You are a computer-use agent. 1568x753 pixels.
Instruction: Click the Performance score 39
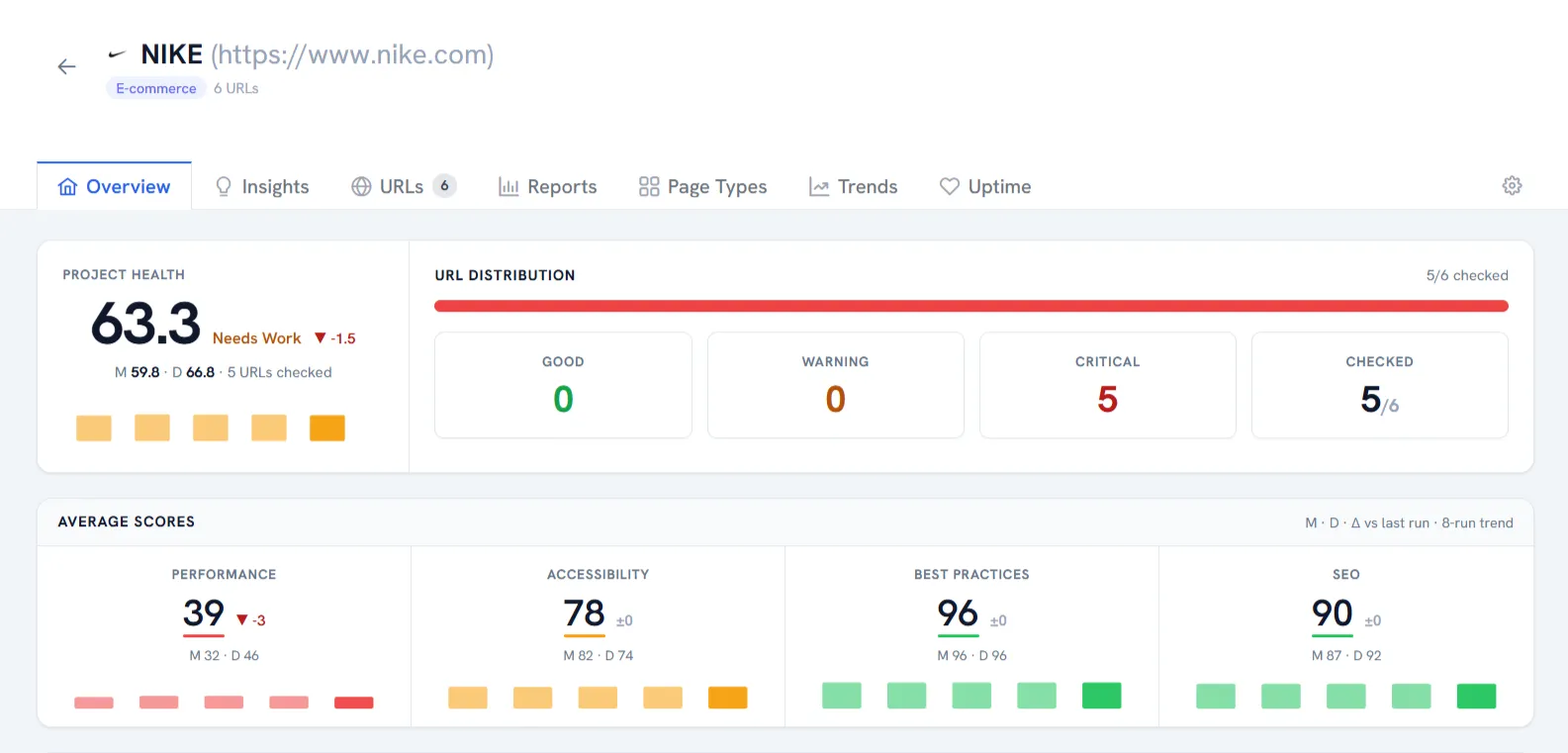(x=204, y=613)
